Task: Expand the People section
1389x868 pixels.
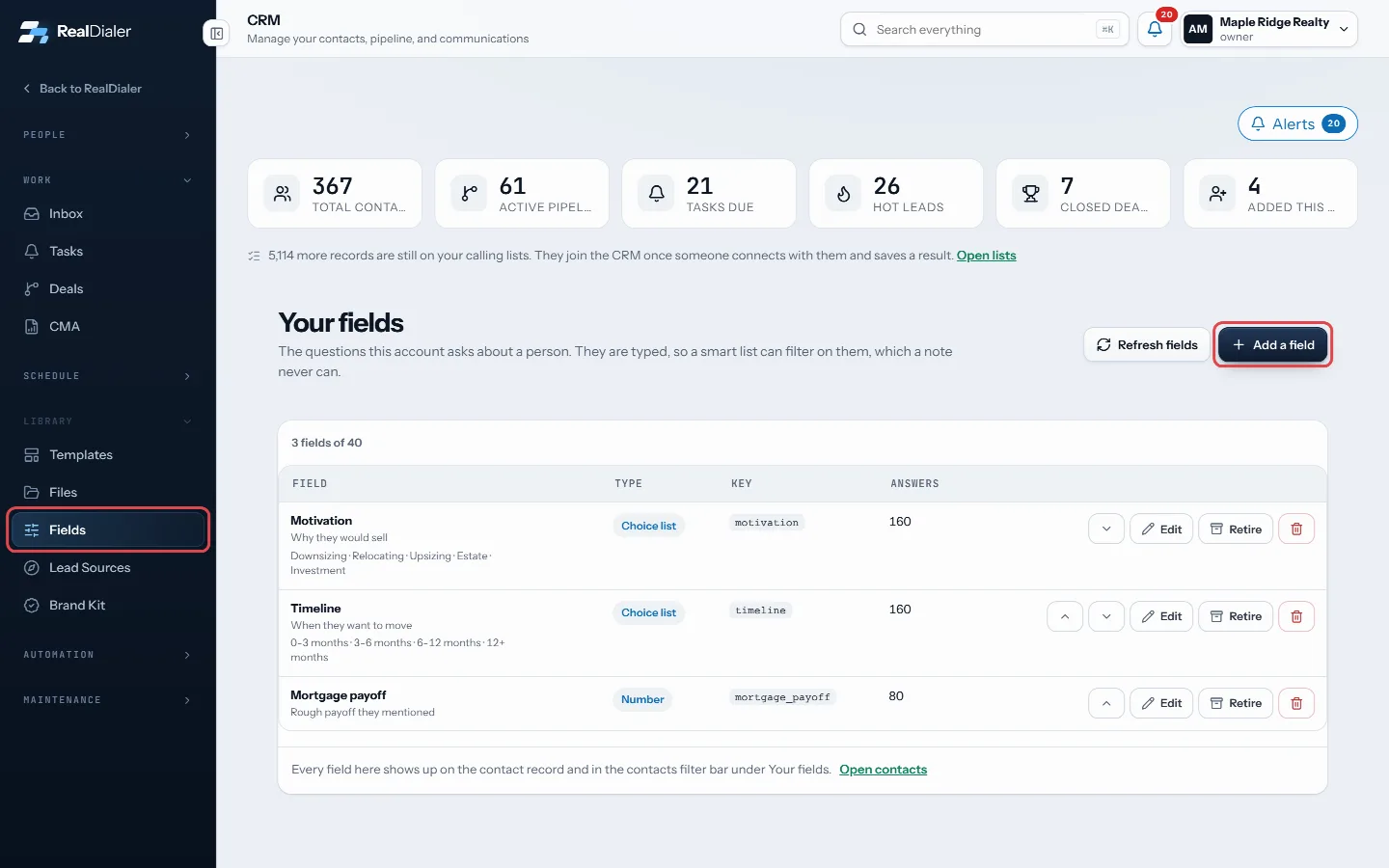Action: click(x=107, y=135)
